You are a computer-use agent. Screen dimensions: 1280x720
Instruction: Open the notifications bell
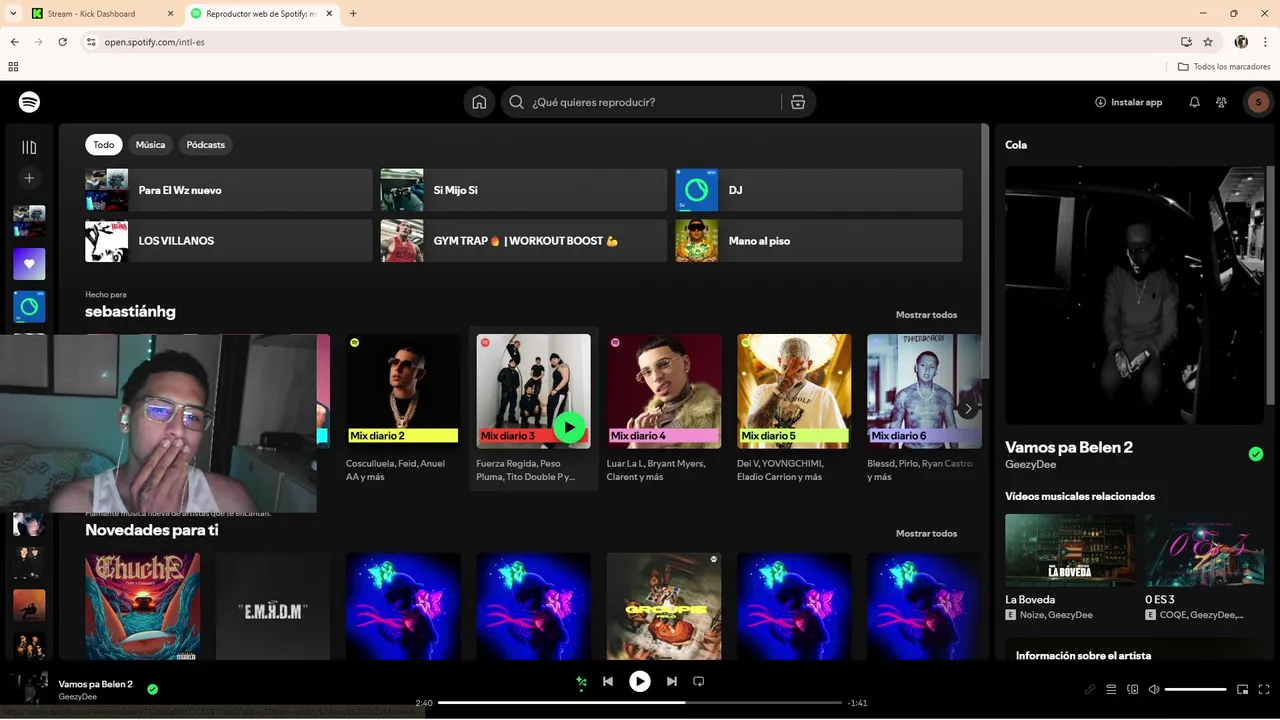pyautogui.click(x=1194, y=102)
